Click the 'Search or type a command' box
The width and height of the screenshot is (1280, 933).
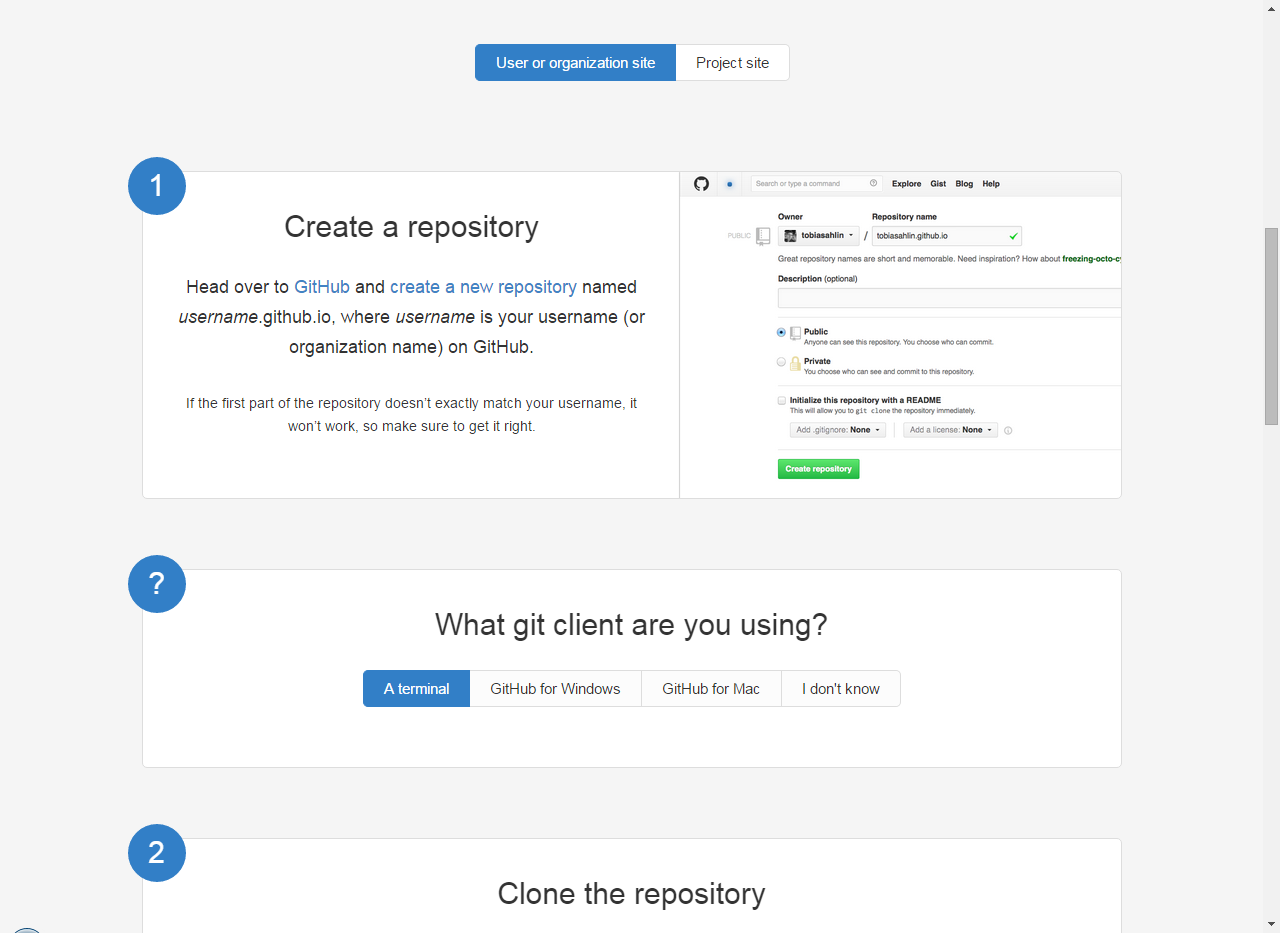click(815, 184)
